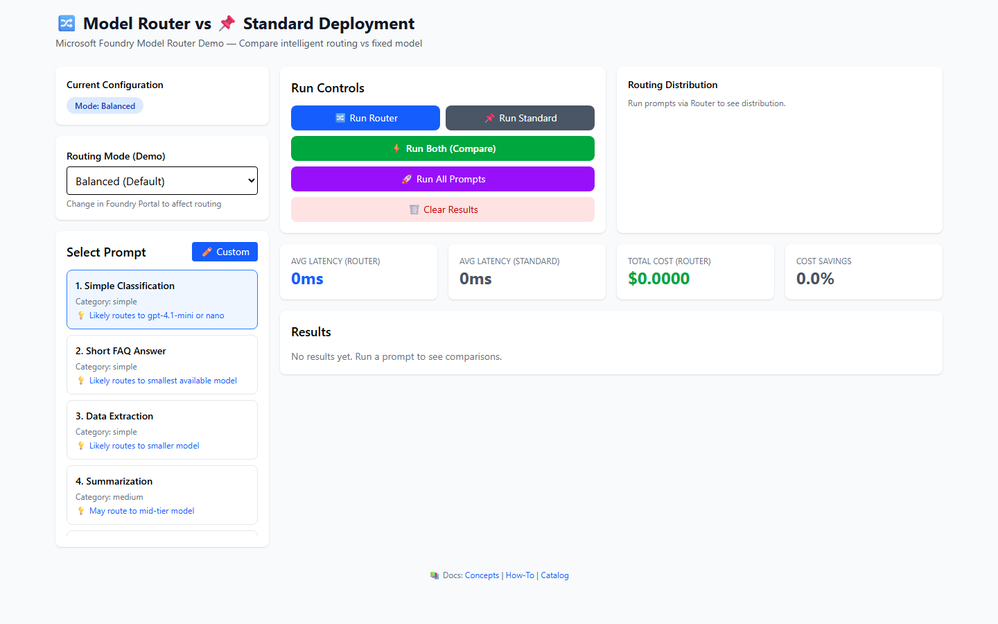Open the How-To docs link
This screenshot has width=998, height=624.
point(520,576)
